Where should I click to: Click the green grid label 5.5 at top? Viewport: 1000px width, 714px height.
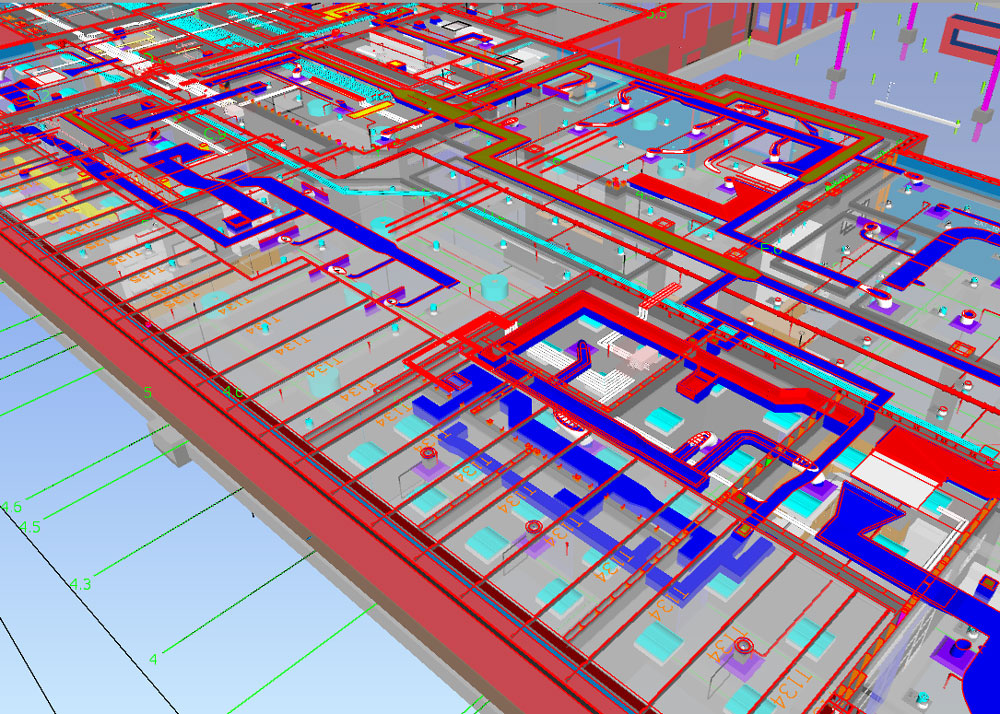tap(656, 13)
